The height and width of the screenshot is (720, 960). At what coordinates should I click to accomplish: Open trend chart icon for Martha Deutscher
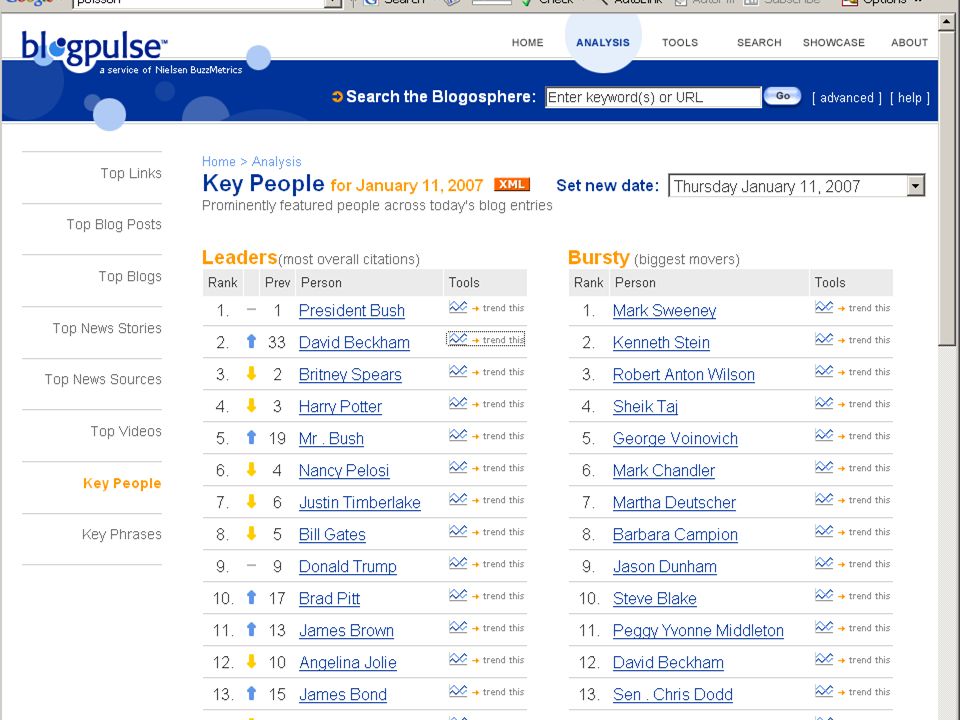point(824,499)
